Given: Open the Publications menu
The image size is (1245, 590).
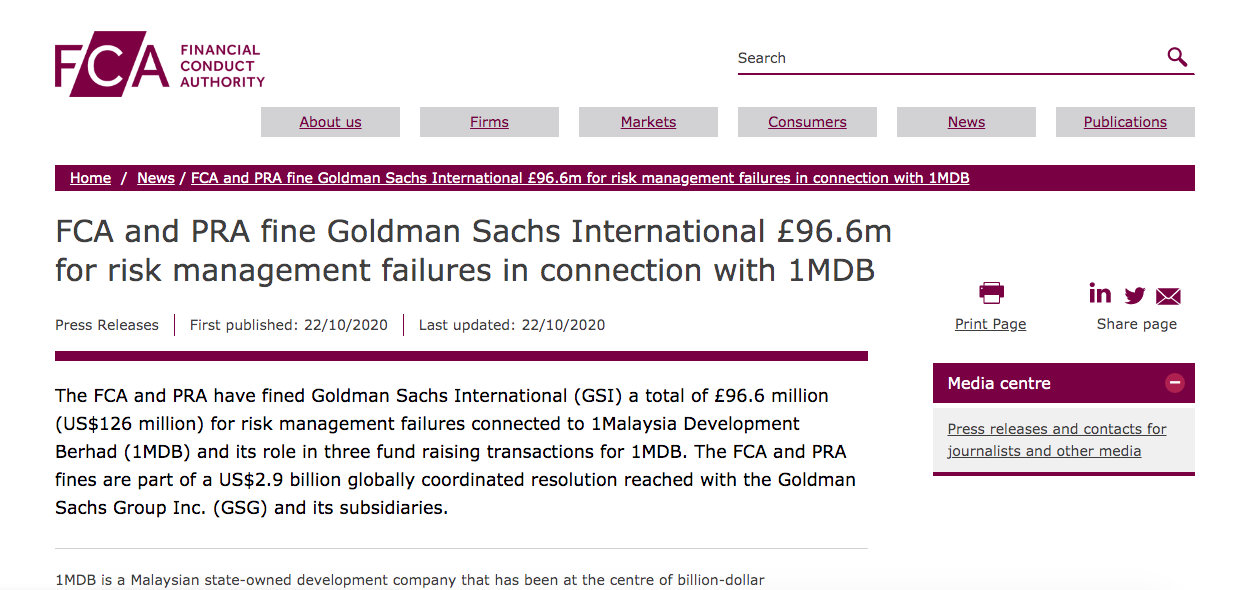Looking at the screenshot, I should click(1125, 122).
